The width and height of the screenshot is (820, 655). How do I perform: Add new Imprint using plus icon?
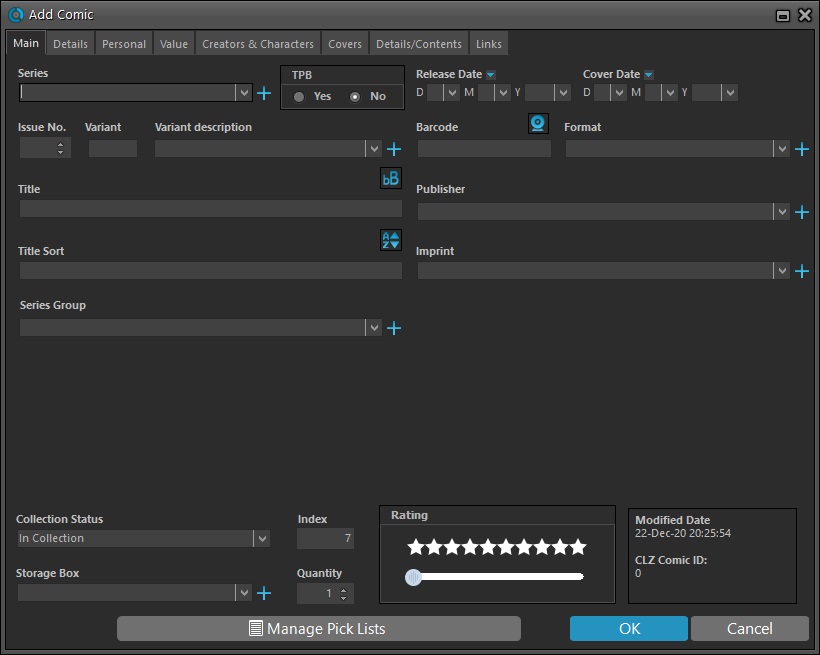point(801,271)
